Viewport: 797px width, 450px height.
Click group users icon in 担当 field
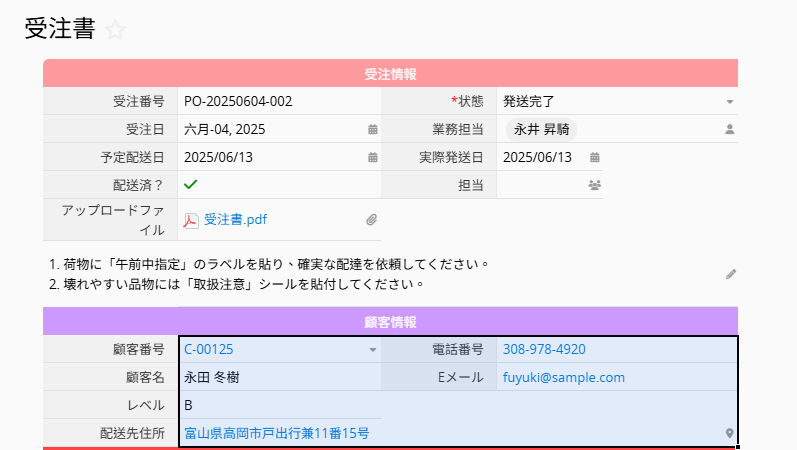(595, 185)
